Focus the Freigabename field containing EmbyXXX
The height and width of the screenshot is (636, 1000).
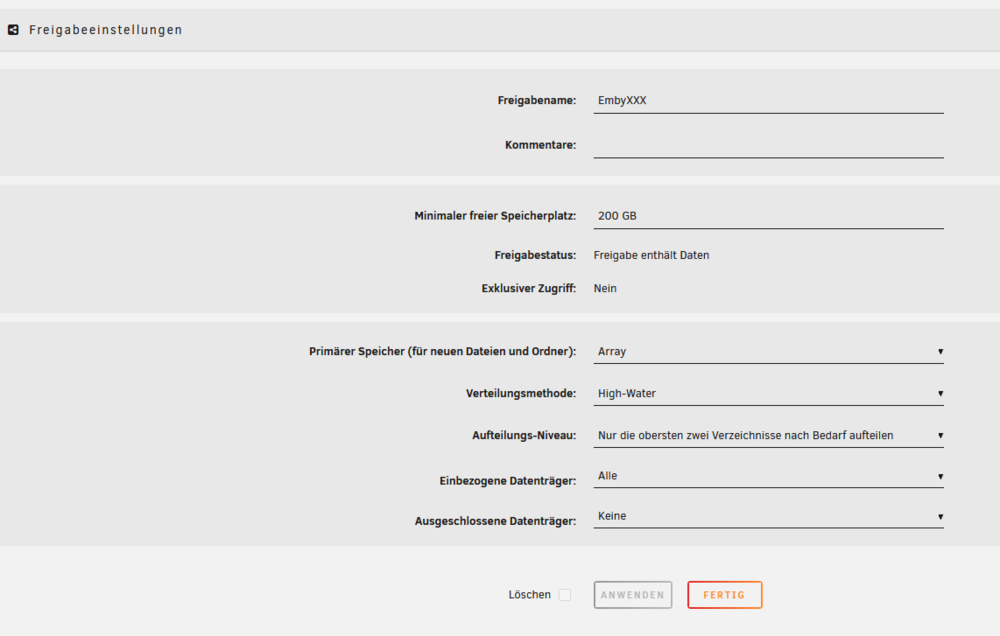coord(768,101)
